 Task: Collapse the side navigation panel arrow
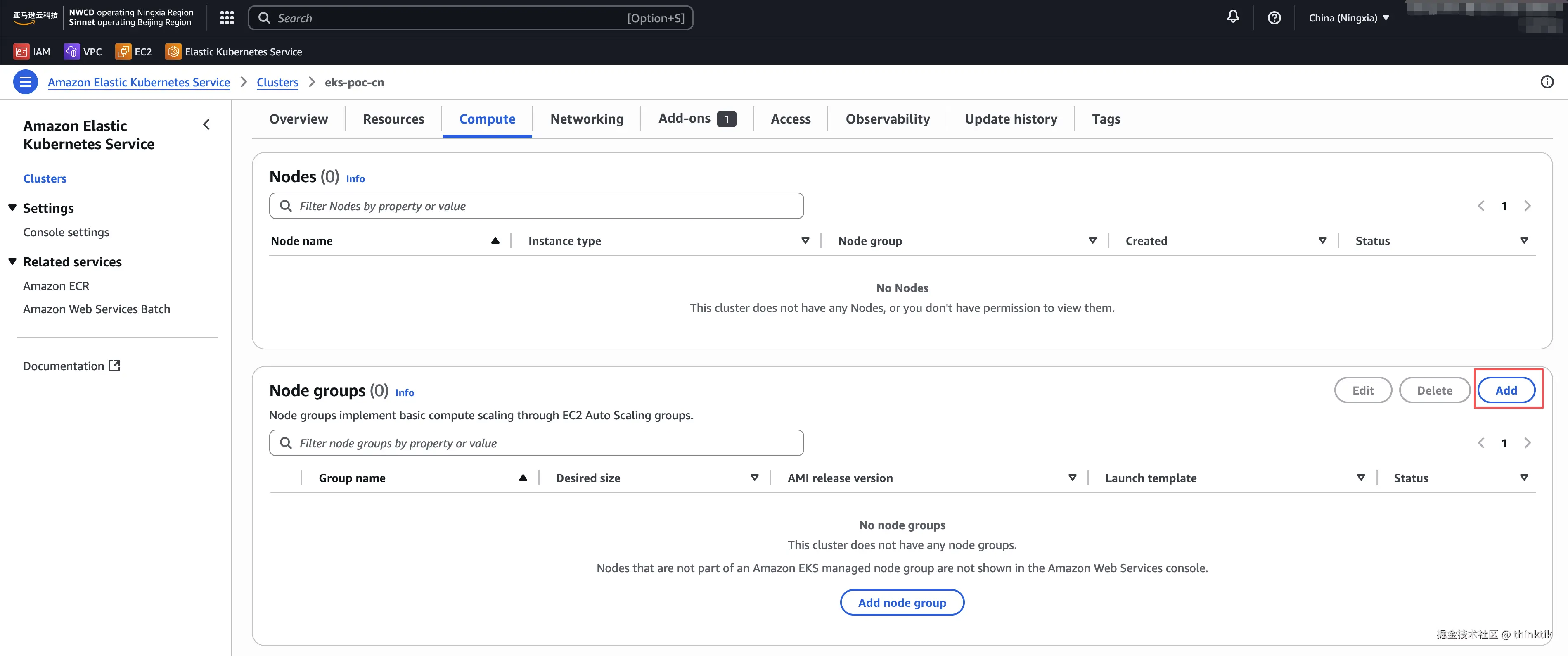pyautogui.click(x=206, y=125)
